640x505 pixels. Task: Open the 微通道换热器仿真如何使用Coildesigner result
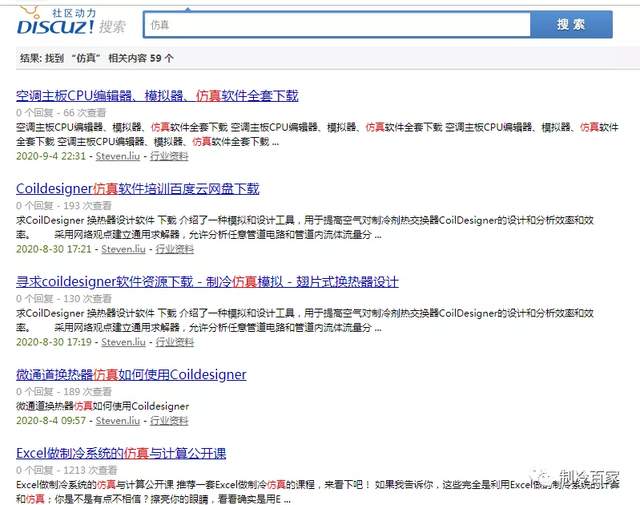[131, 374]
